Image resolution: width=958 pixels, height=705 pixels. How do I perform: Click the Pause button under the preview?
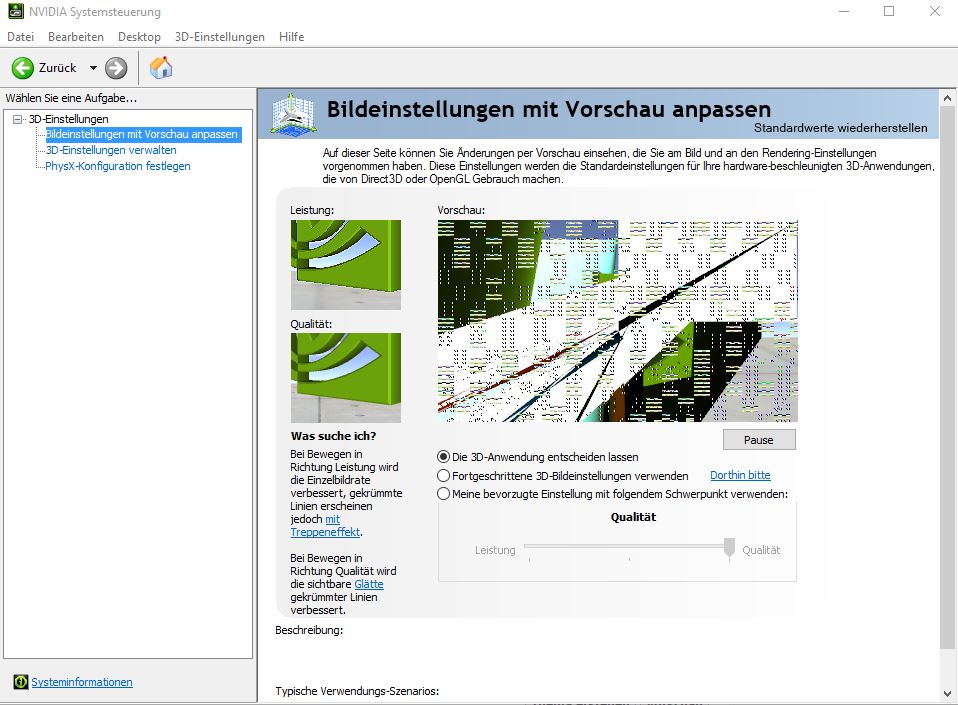tap(759, 440)
